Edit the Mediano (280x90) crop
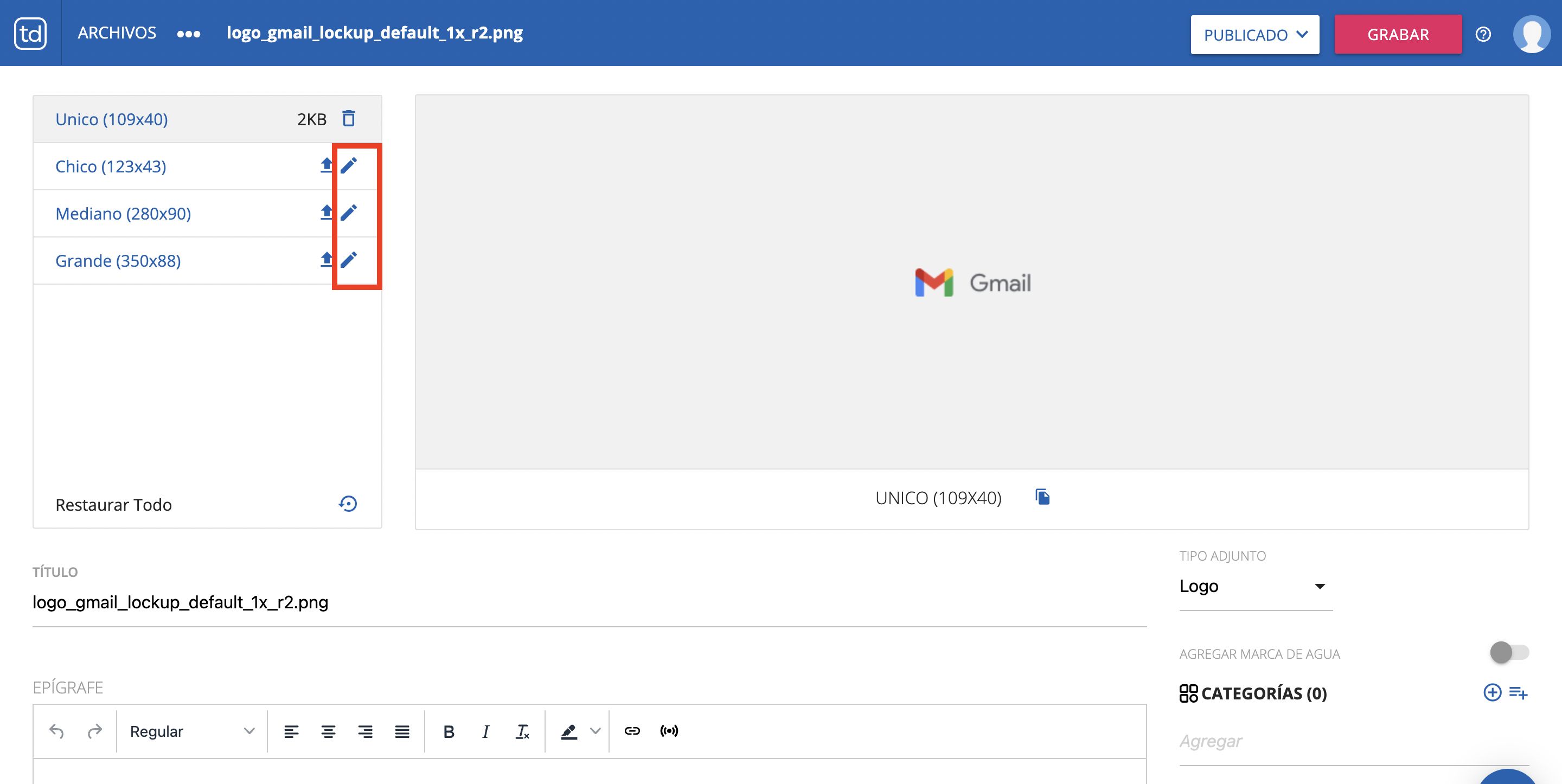Image resolution: width=1562 pixels, height=784 pixels. tap(349, 213)
